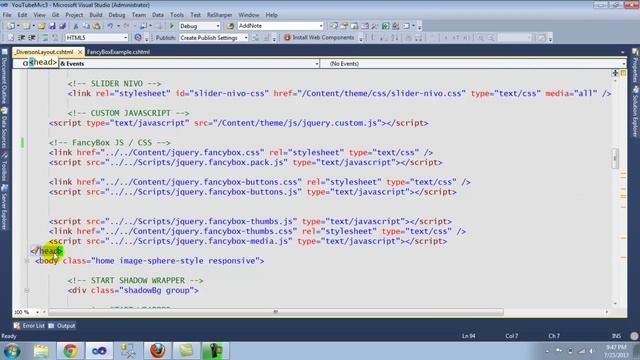Open the Tools menu

coord(177,15)
